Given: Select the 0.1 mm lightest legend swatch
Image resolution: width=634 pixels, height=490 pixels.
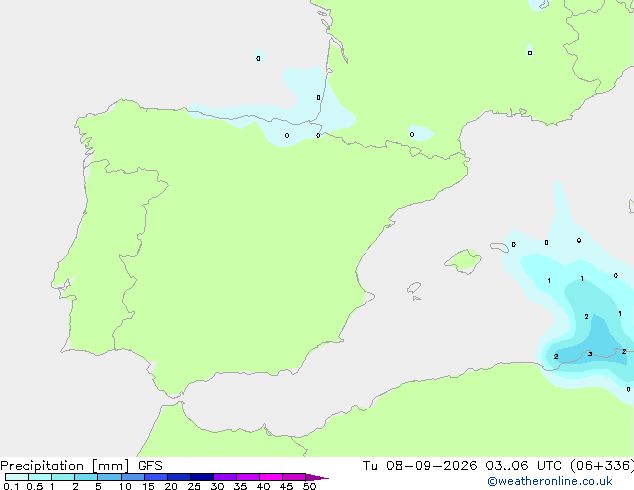Looking at the screenshot, I should (x=17, y=477).
